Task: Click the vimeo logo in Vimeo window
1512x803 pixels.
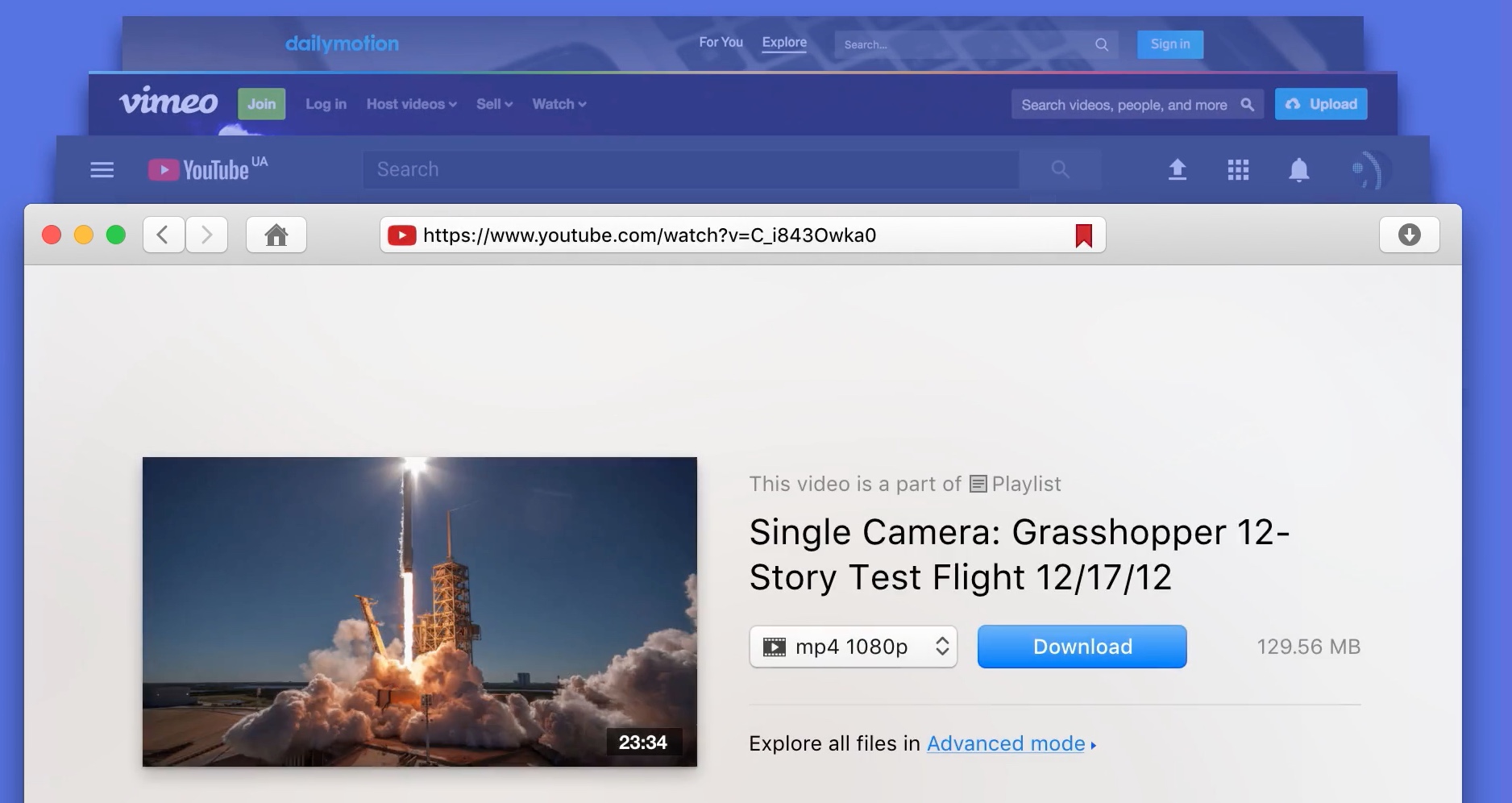Action: [168, 102]
